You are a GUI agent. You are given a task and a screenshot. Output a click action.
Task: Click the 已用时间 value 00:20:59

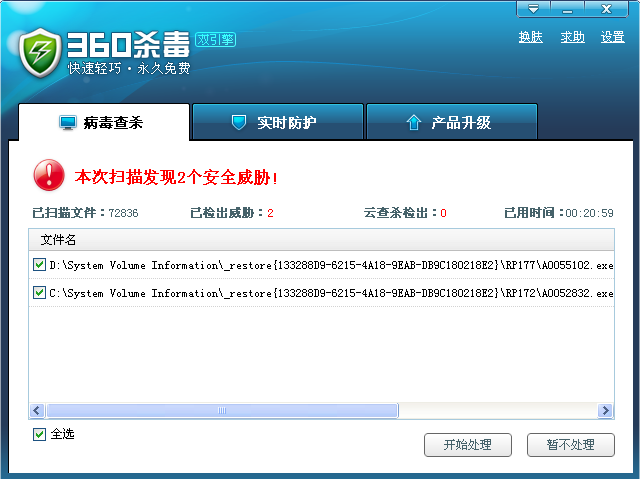[x=589, y=213]
